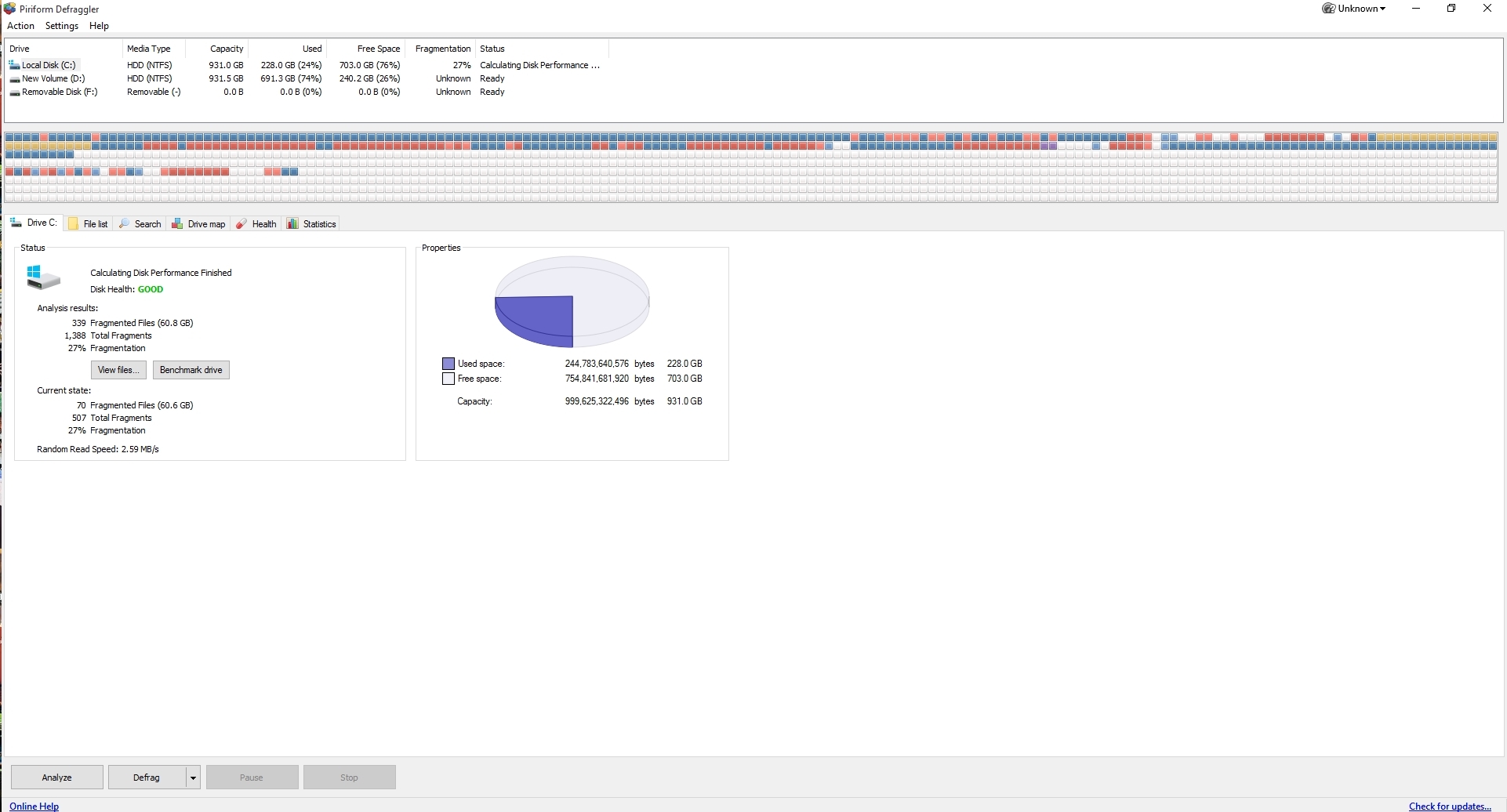This screenshot has height=812, width=1507.
Task: Click the Piriform Defraggler logo icon
Action: [9, 9]
